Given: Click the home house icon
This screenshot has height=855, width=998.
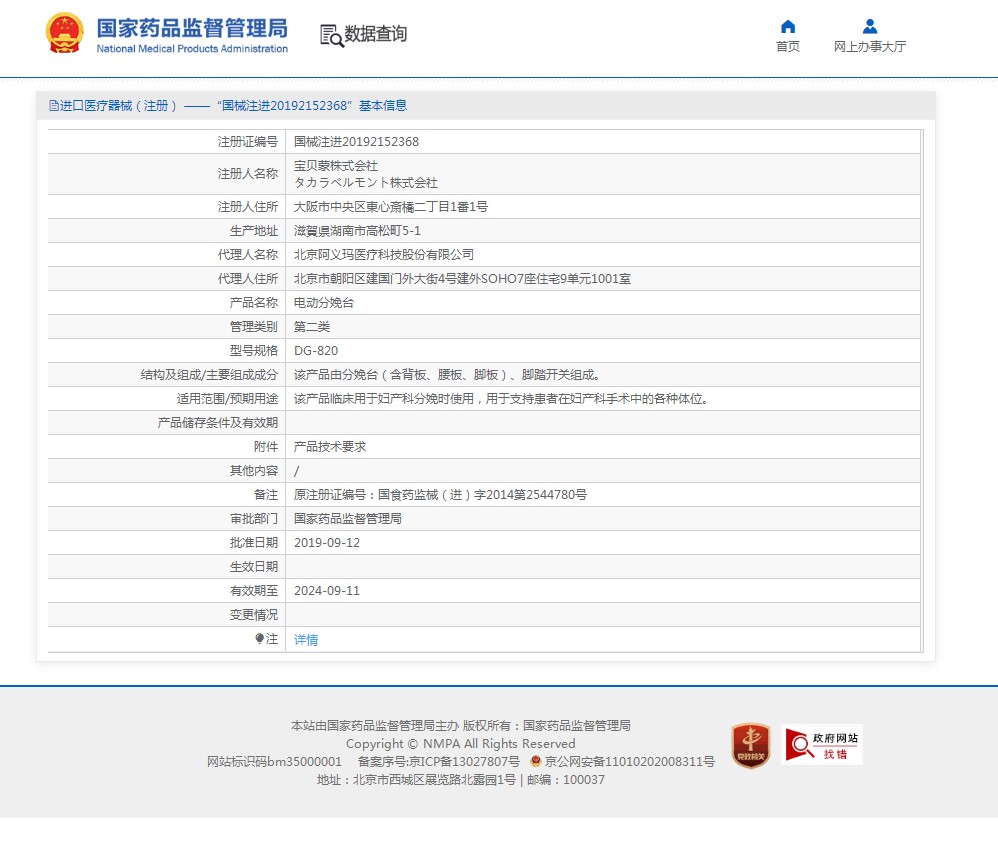Looking at the screenshot, I should click(x=788, y=26).
